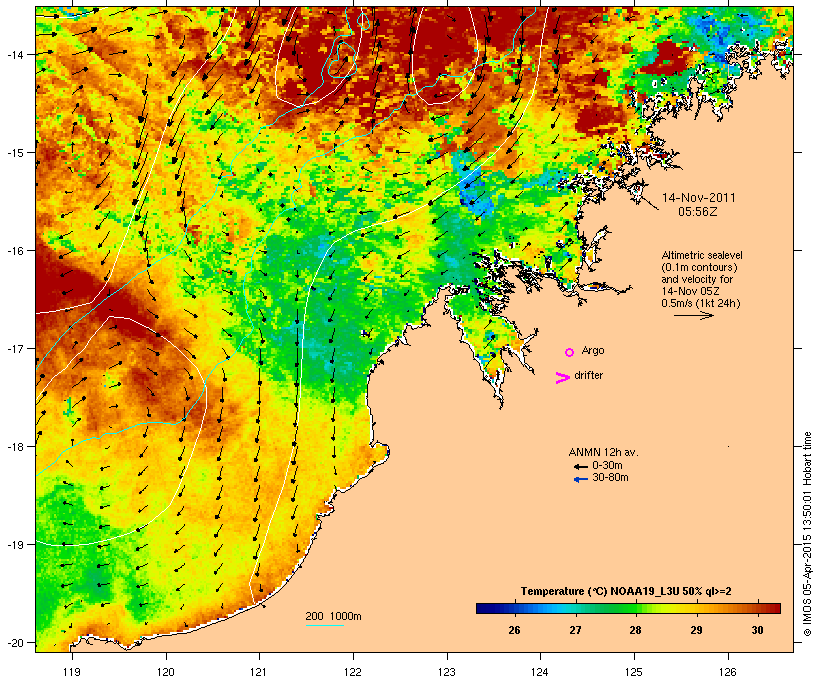The image size is (820, 680).
Task: Click the 'ANMN 12h av.' heading
Action: click(603, 452)
